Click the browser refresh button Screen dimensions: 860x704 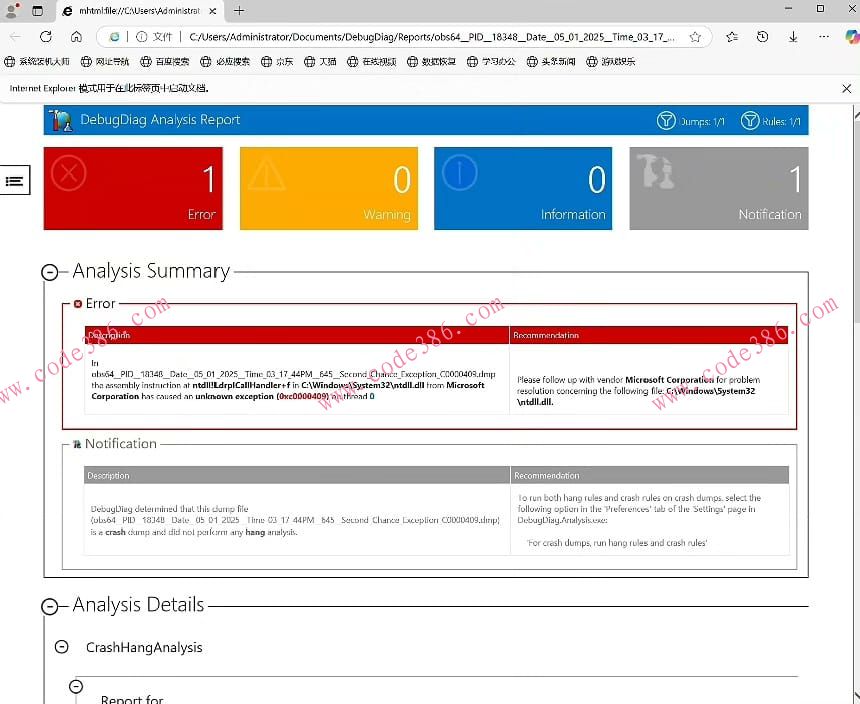pyautogui.click(x=46, y=37)
